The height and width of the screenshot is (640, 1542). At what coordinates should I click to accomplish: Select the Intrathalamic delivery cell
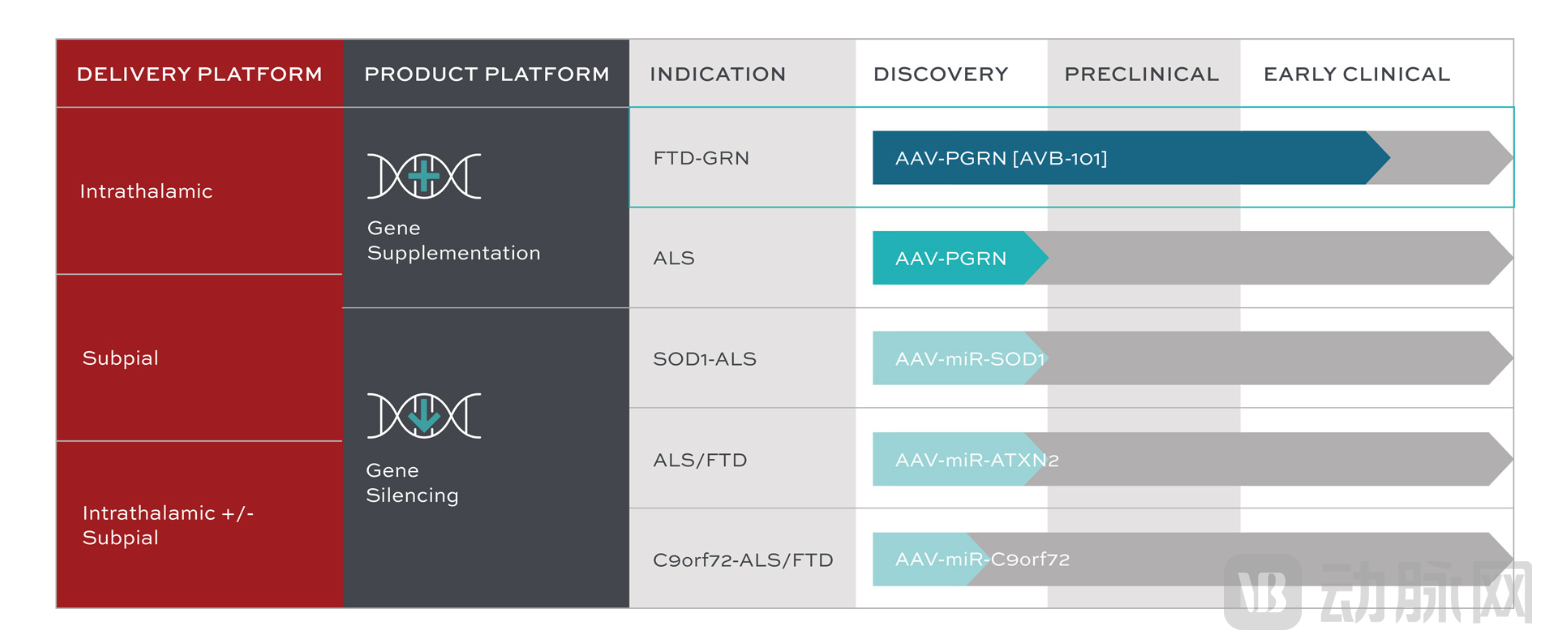tap(146, 191)
